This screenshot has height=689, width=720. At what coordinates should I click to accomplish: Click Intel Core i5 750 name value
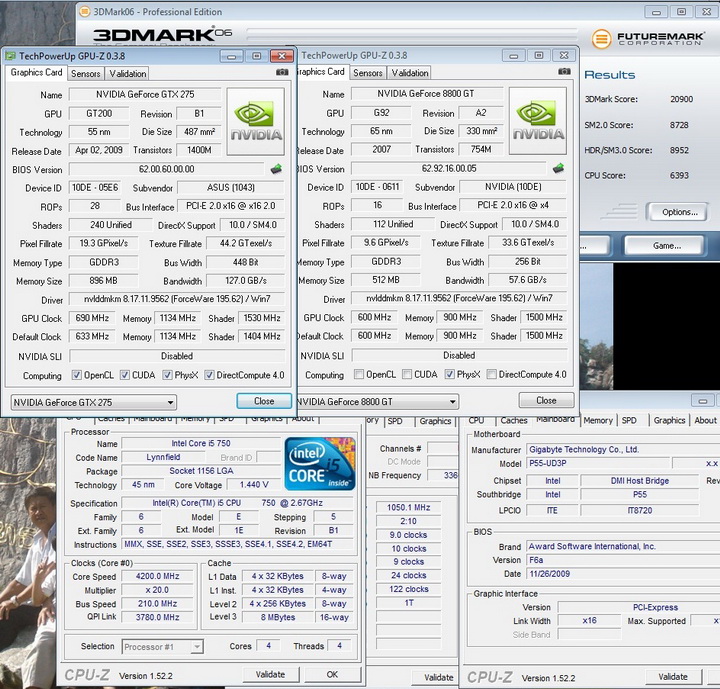pyautogui.click(x=201, y=444)
